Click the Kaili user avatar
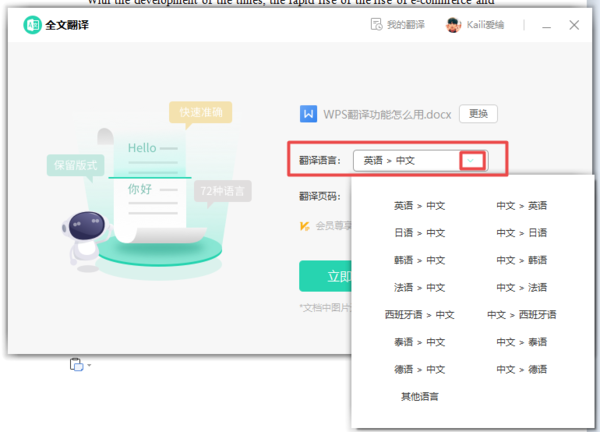The image size is (600, 432). click(x=453, y=25)
